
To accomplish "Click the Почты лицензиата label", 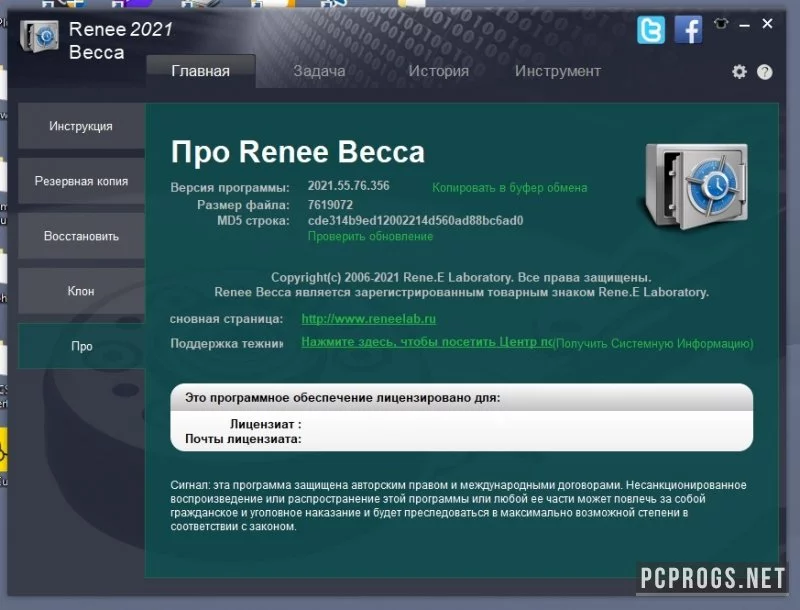I will tap(243, 439).
